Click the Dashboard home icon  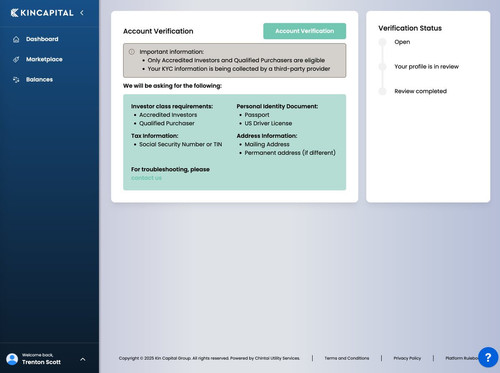[16, 39]
